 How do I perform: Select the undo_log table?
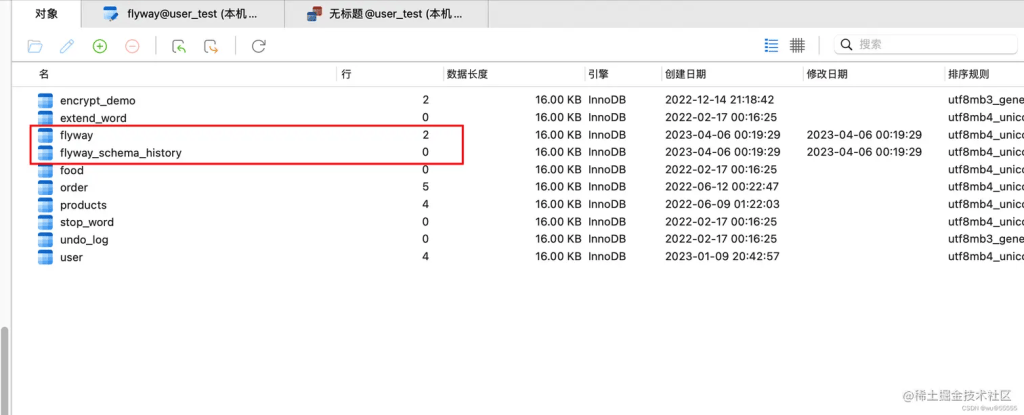click(x=84, y=240)
